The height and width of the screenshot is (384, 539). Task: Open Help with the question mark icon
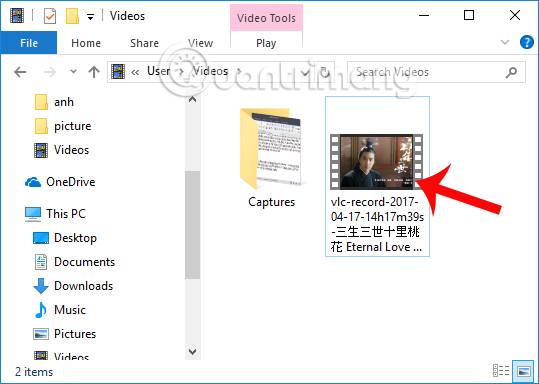coord(526,42)
